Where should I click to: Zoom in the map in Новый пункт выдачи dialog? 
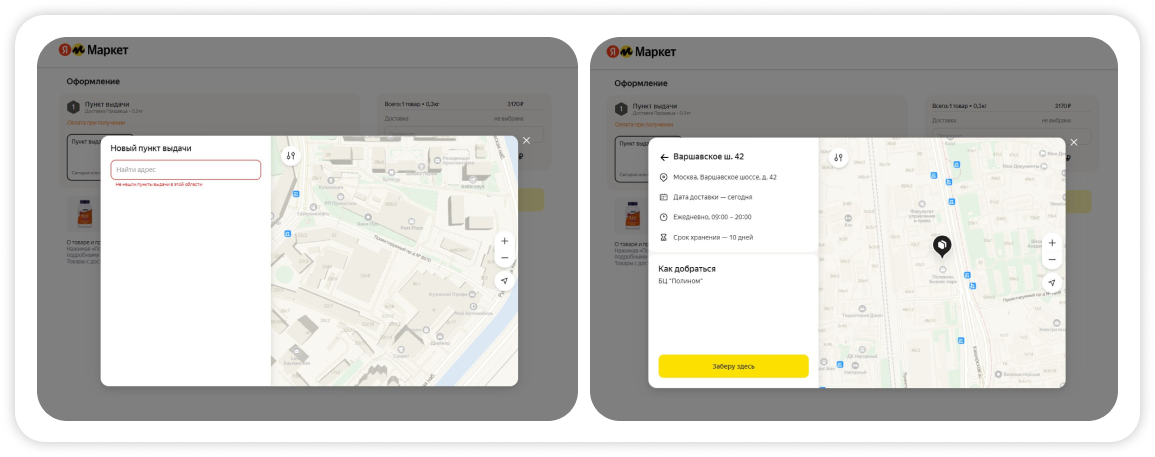click(x=505, y=241)
